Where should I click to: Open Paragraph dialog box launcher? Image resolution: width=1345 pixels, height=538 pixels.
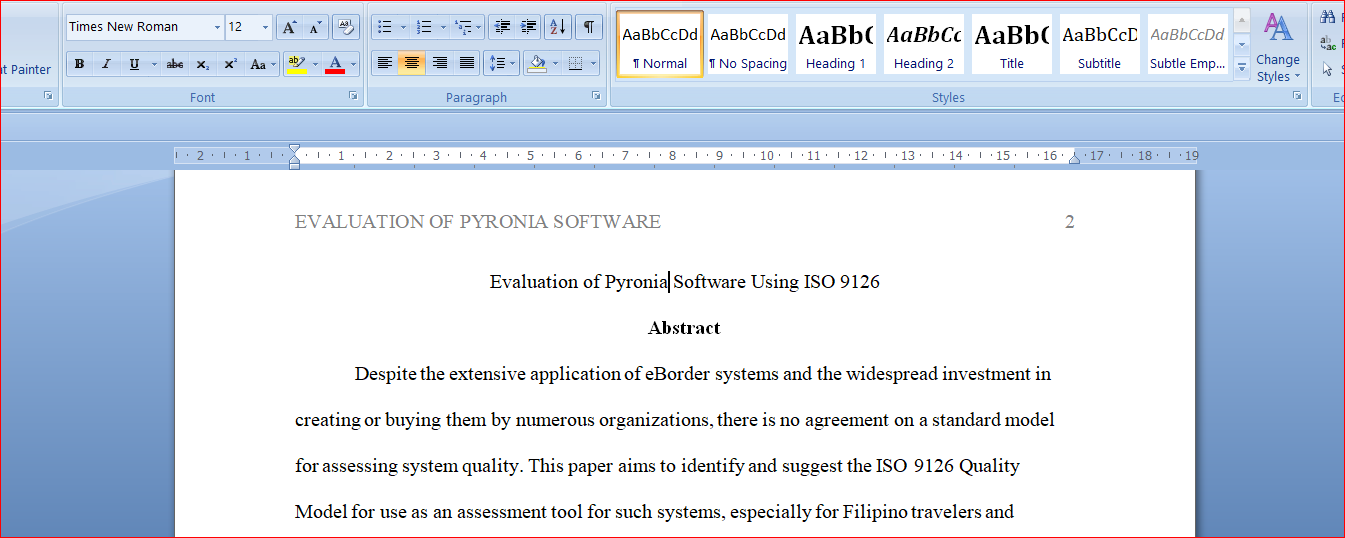596,96
